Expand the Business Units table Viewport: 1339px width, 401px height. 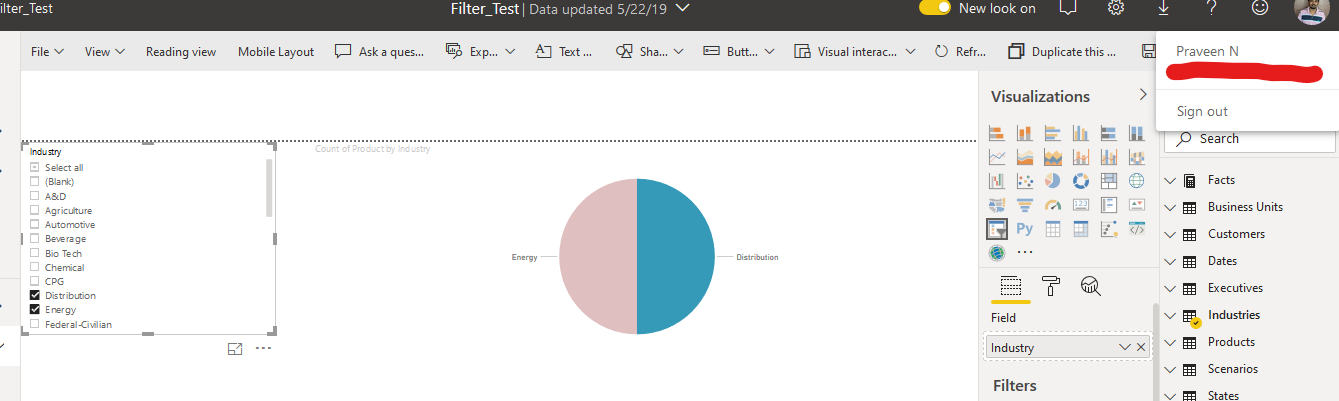(x=1171, y=207)
